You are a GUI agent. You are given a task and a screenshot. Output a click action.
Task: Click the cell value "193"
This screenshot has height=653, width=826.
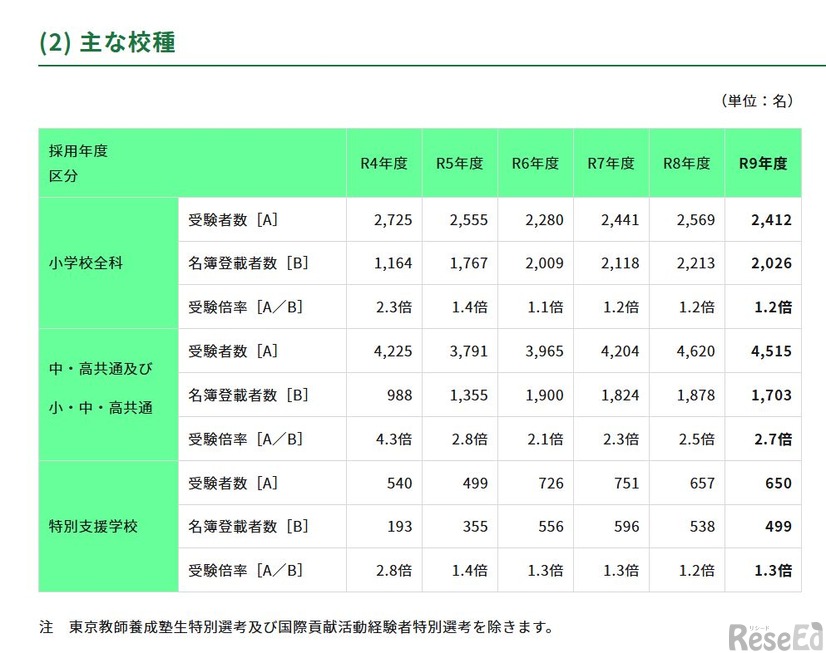point(400,527)
